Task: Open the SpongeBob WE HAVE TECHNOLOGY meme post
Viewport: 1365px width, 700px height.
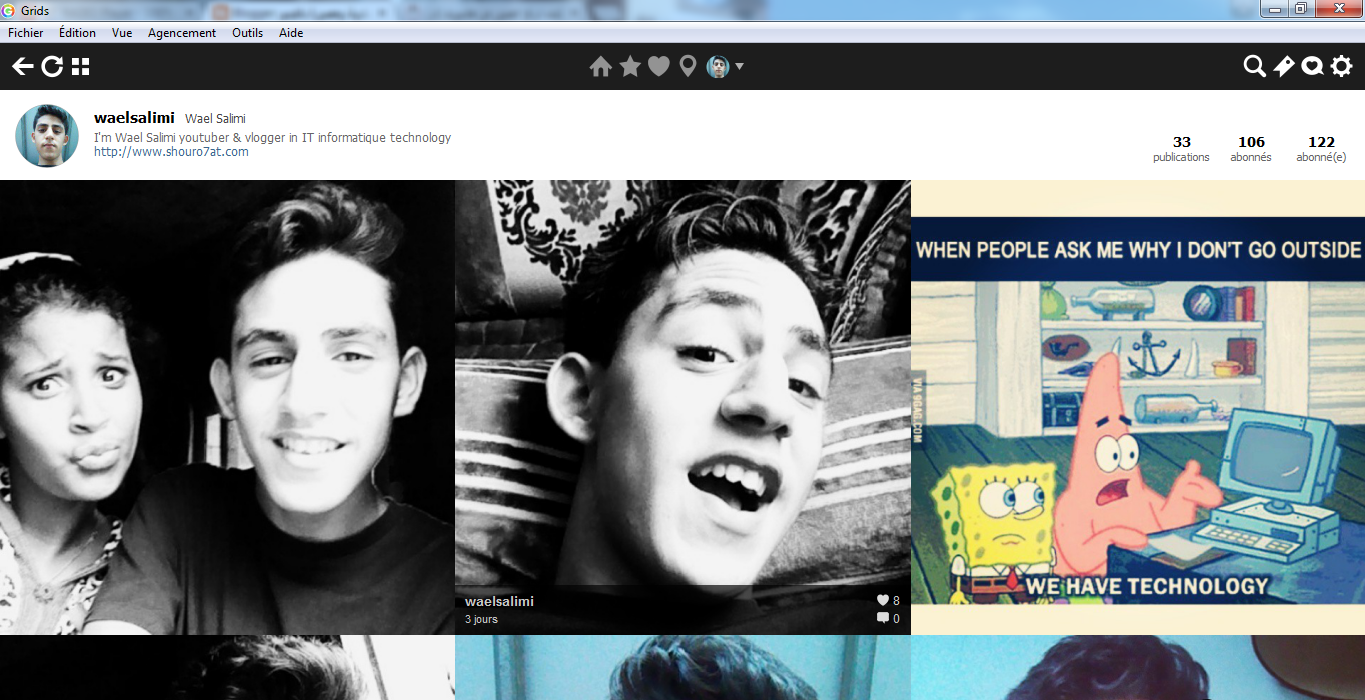Action: pyautogui.click(x=1138, y=407)
